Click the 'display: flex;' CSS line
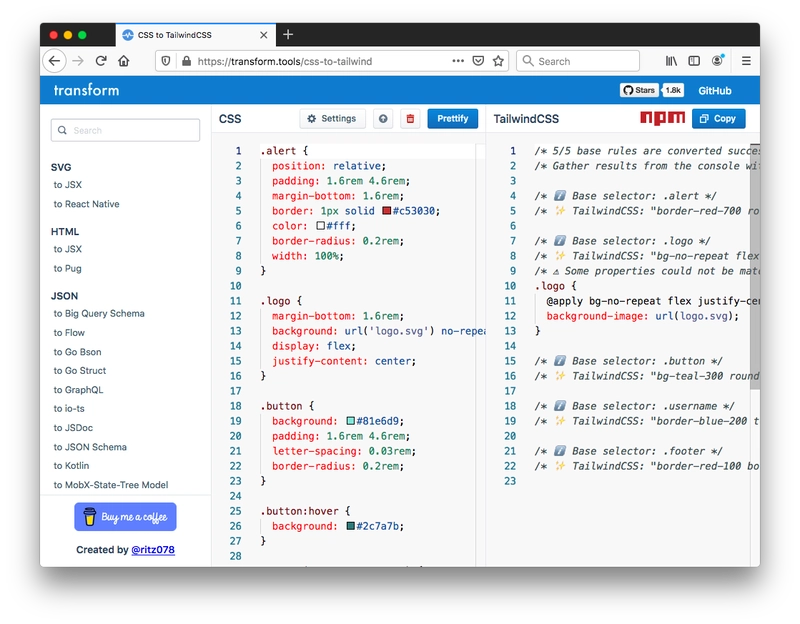 [x=314, y=346]
